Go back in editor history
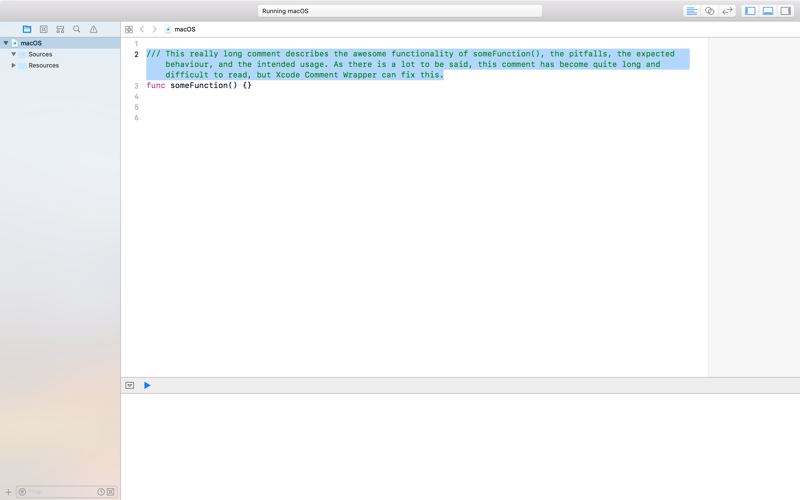 coord(142,29)
